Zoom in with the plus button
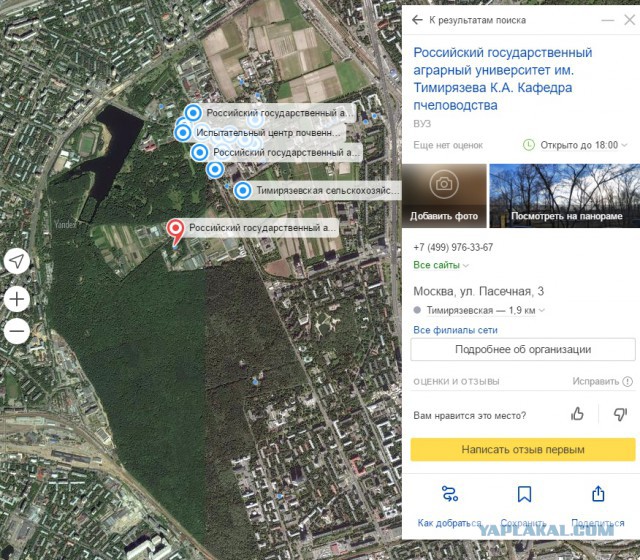640x560 pixels. [17, 299]
